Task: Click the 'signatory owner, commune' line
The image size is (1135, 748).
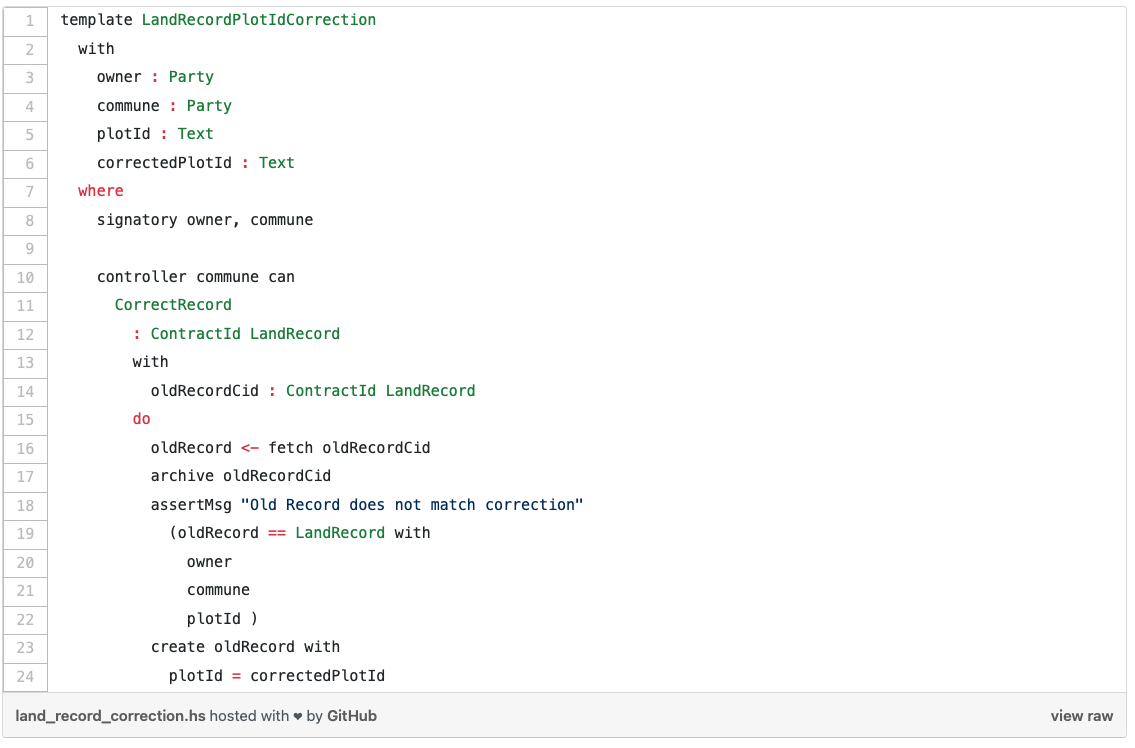Action: (x=205, y=220)
